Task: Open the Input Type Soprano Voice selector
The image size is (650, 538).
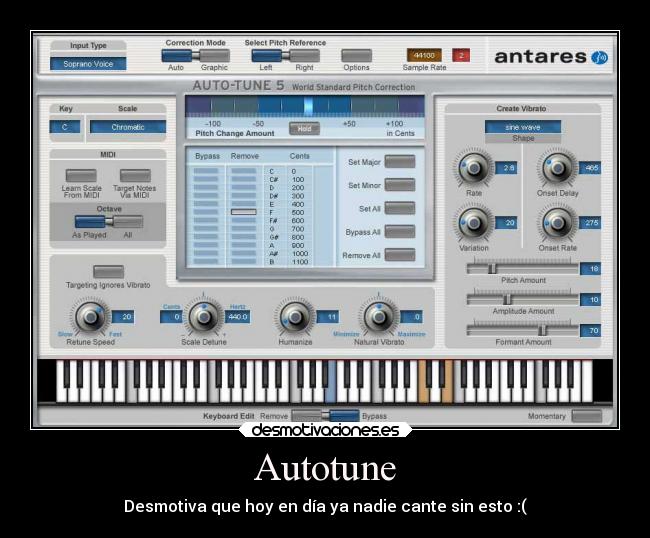Action: [88, 64]
